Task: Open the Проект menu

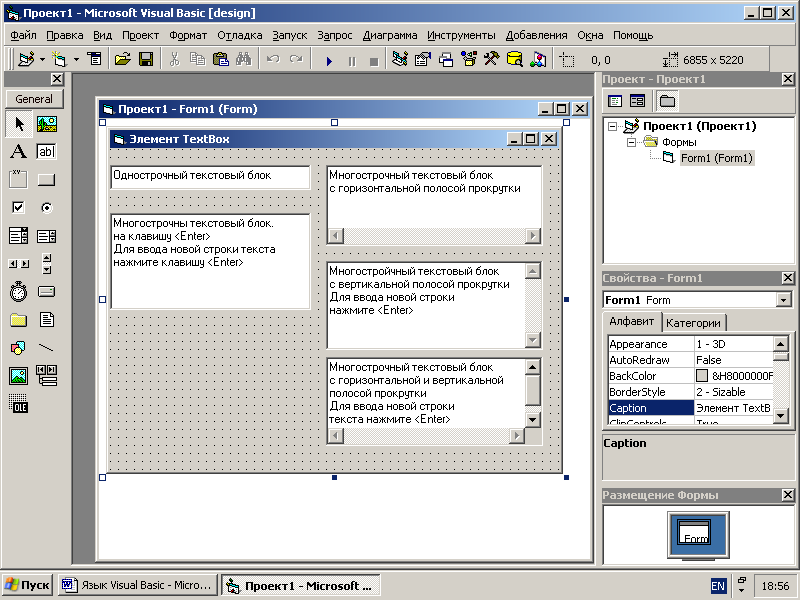Action: click(x=140, y=35)
